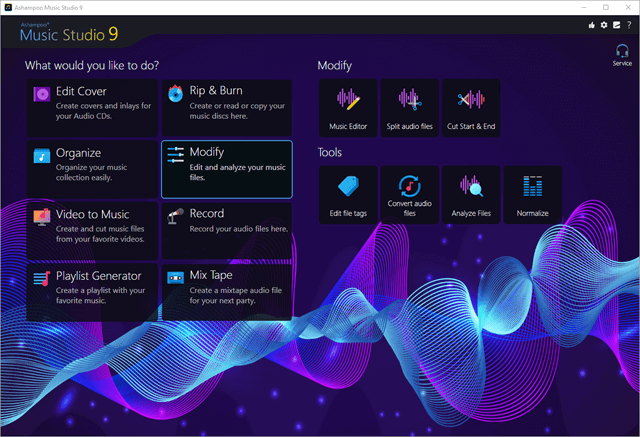
Task: Open settings via the gear icon
Action: coord(604,25)
